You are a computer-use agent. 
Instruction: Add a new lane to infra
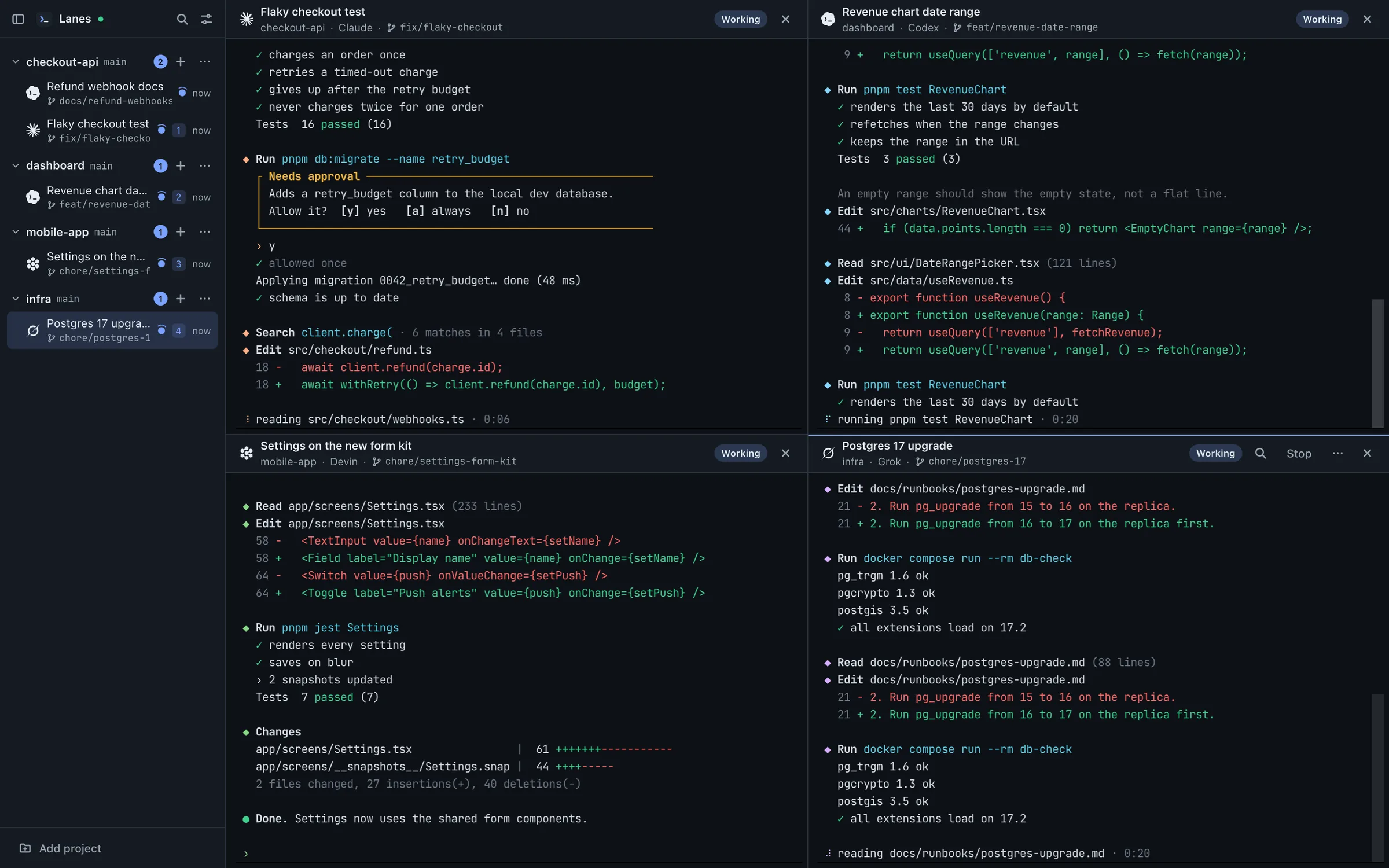tap(181, 299)
